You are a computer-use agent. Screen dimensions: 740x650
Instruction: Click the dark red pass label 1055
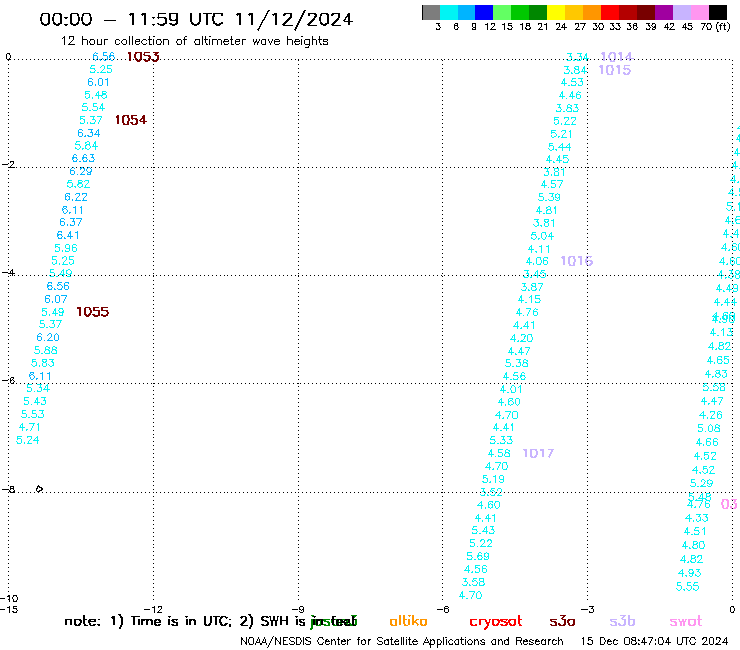92,312
